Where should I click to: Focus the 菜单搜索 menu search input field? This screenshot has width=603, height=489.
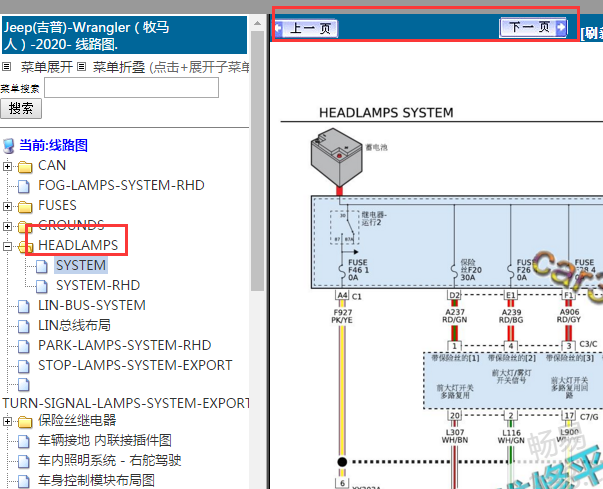tap(132, 88)
